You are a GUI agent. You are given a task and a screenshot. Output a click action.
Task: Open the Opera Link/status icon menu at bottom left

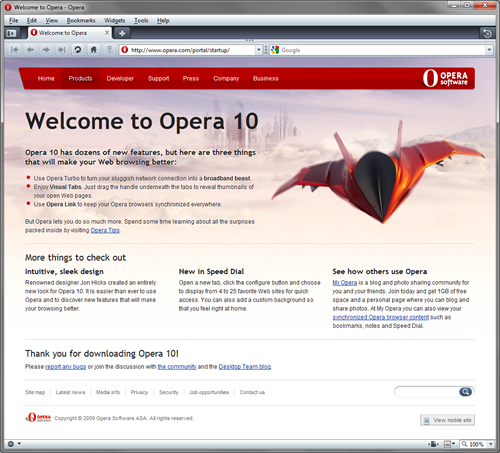[14, 444]
